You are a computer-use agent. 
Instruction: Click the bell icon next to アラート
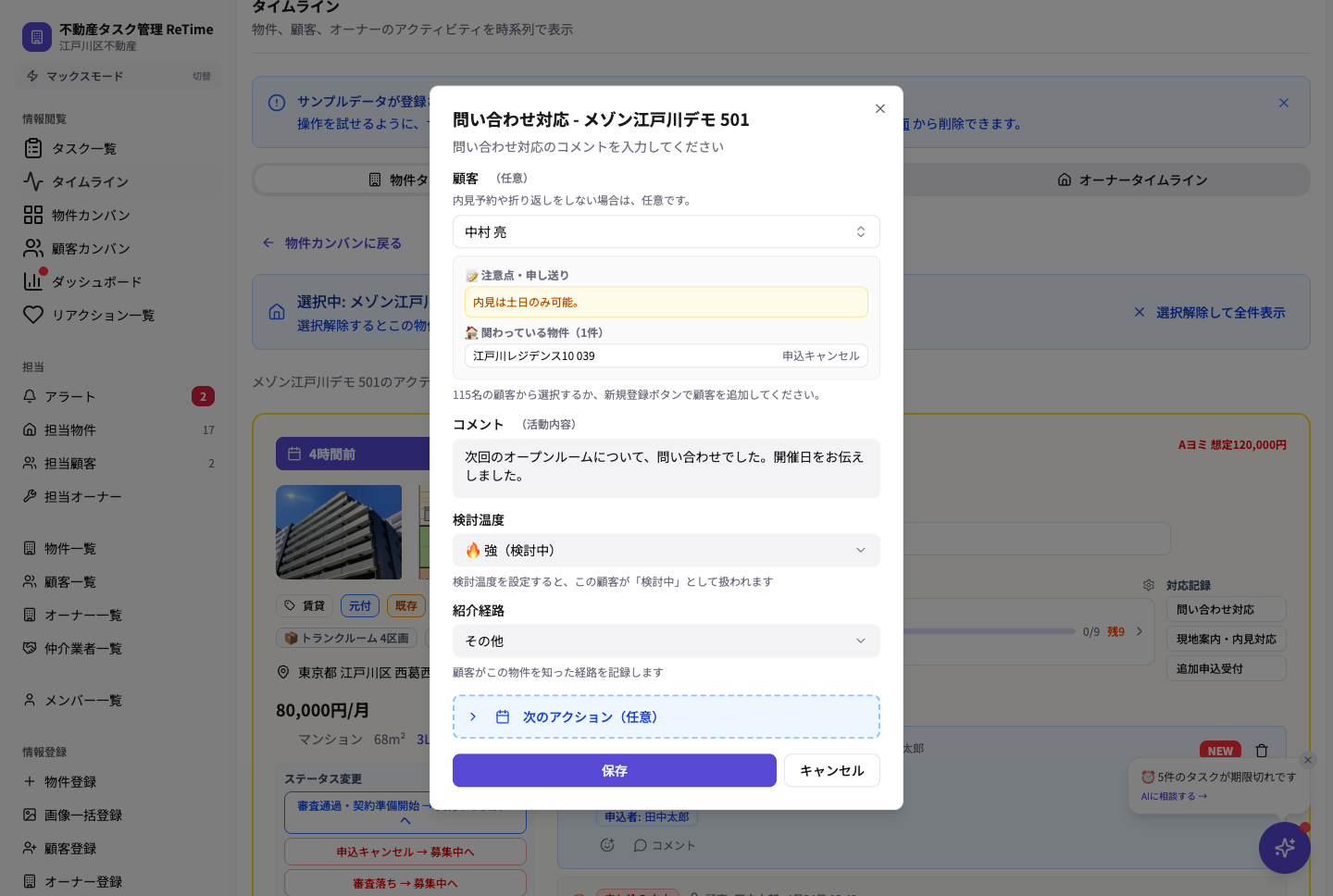(x=30, y=396)
